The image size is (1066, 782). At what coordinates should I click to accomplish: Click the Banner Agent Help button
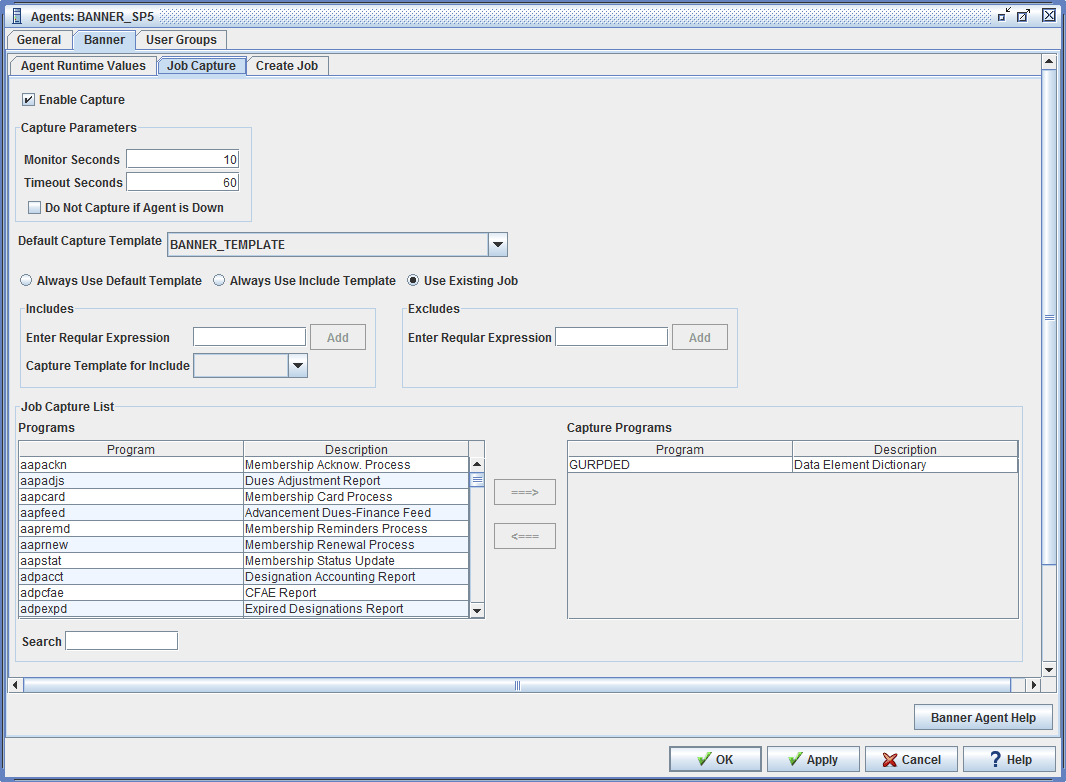(983, 717)
